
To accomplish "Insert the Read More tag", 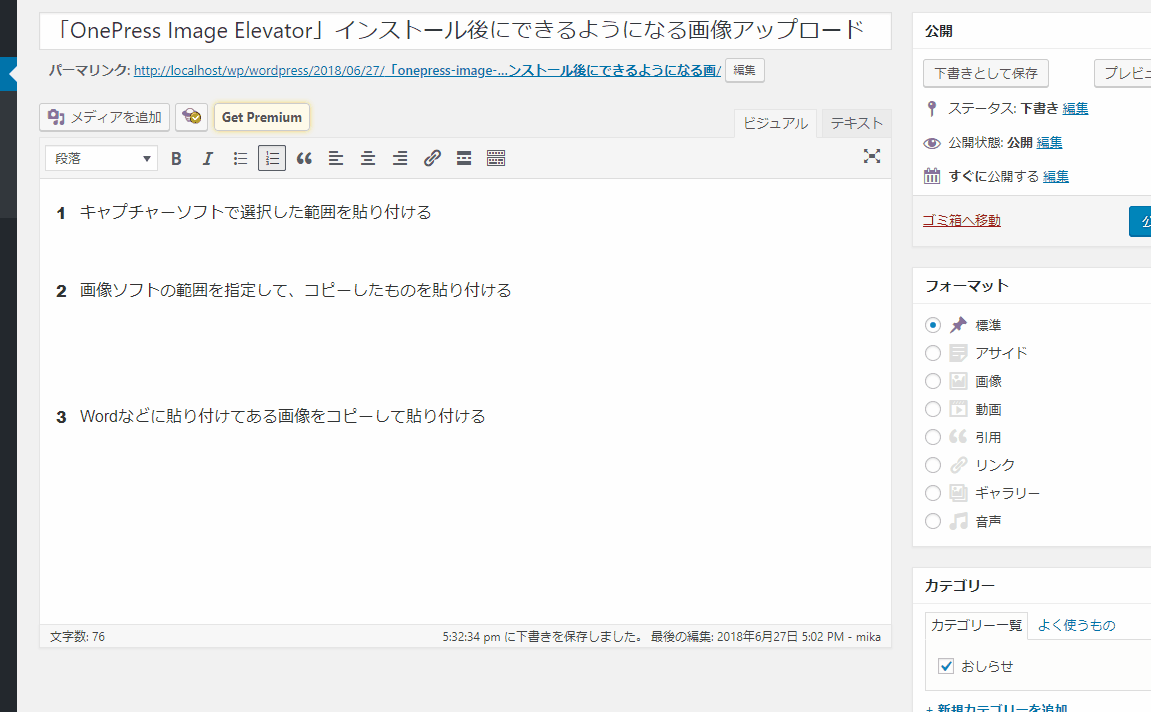I will [464, 158].
